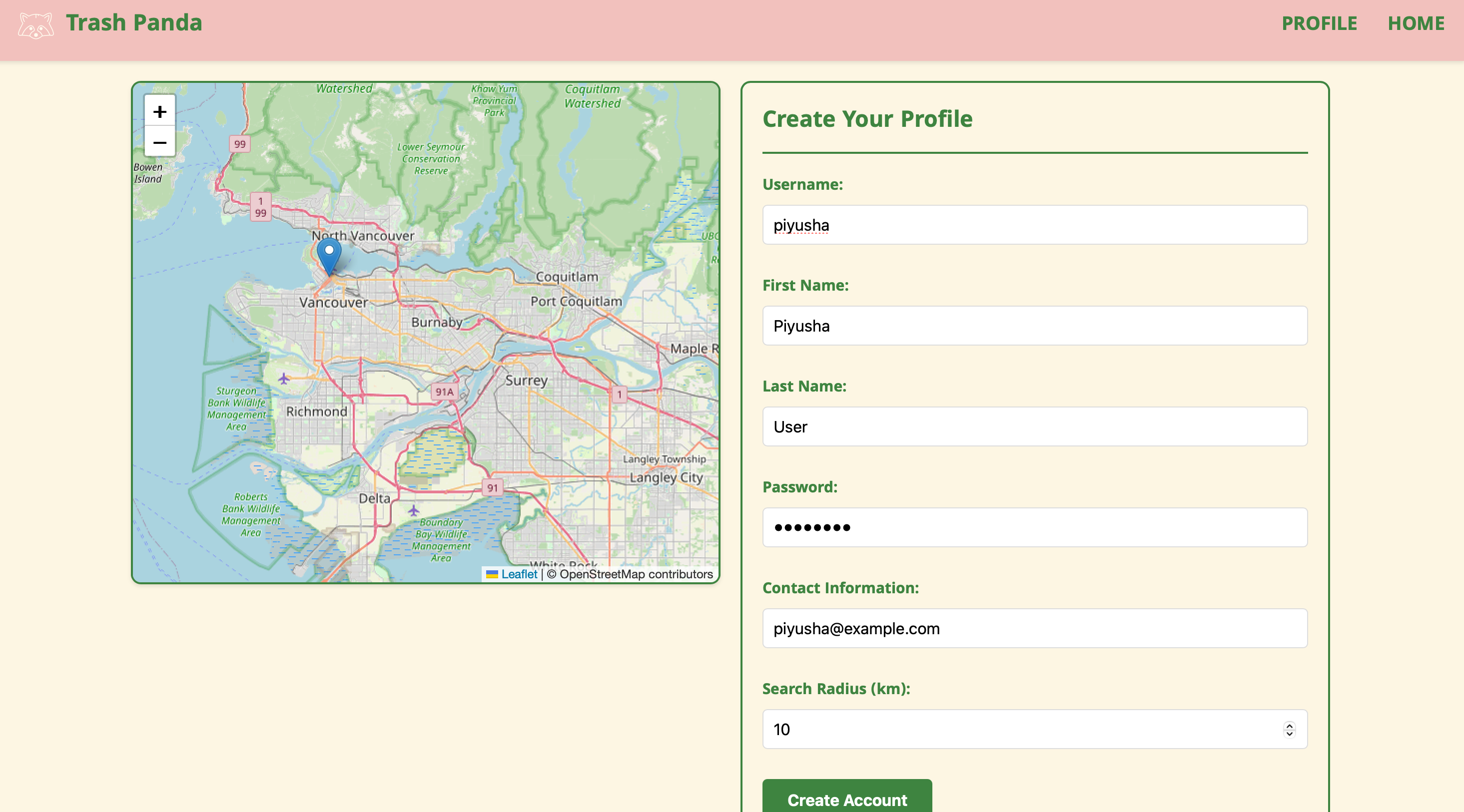Click the highway 99 shield on the map
This screenshot has width=1464, height=812.
(240, 144)
